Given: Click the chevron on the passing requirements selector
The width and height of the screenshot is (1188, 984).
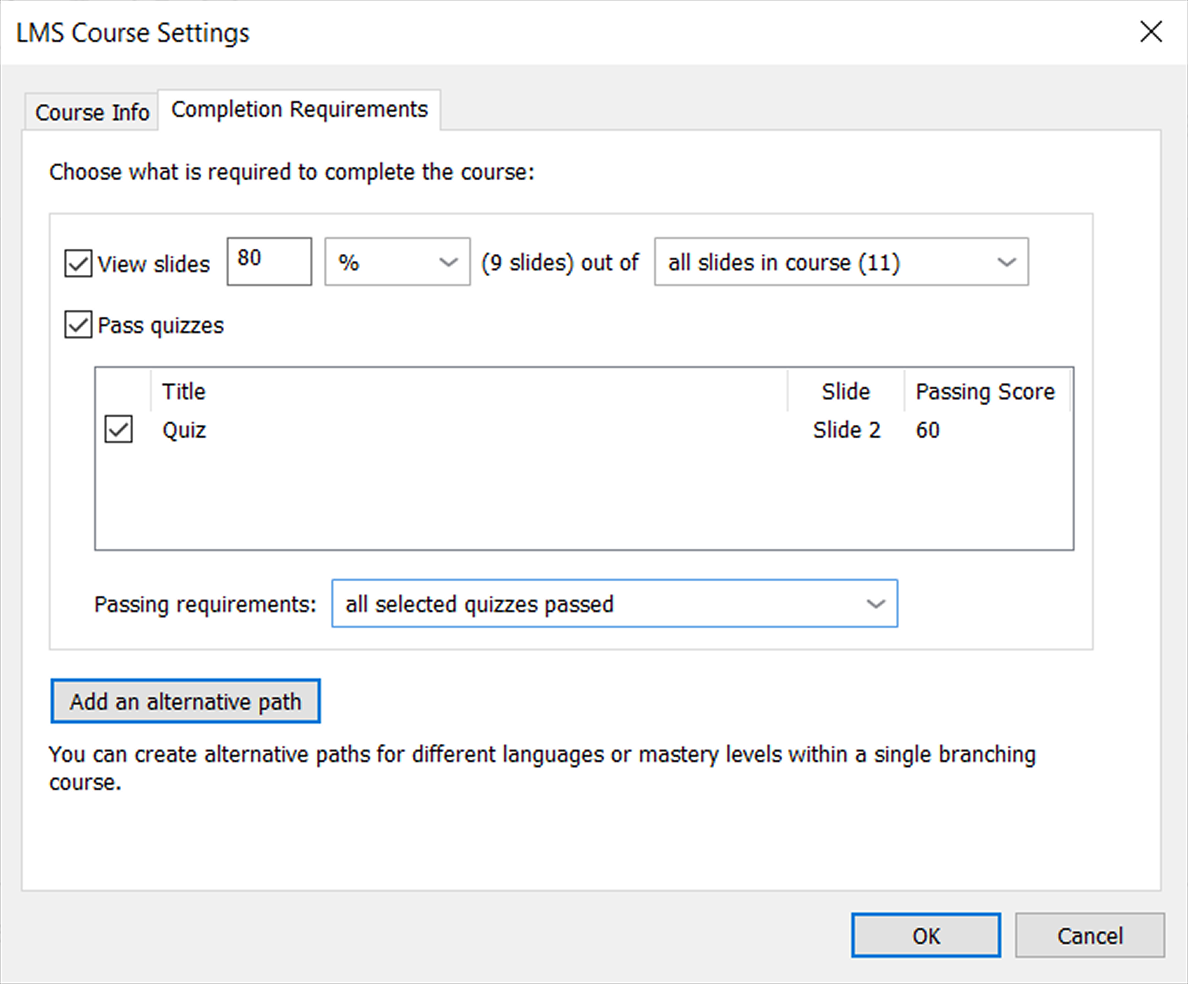Looking at the screenshot, I should [876, 603].
